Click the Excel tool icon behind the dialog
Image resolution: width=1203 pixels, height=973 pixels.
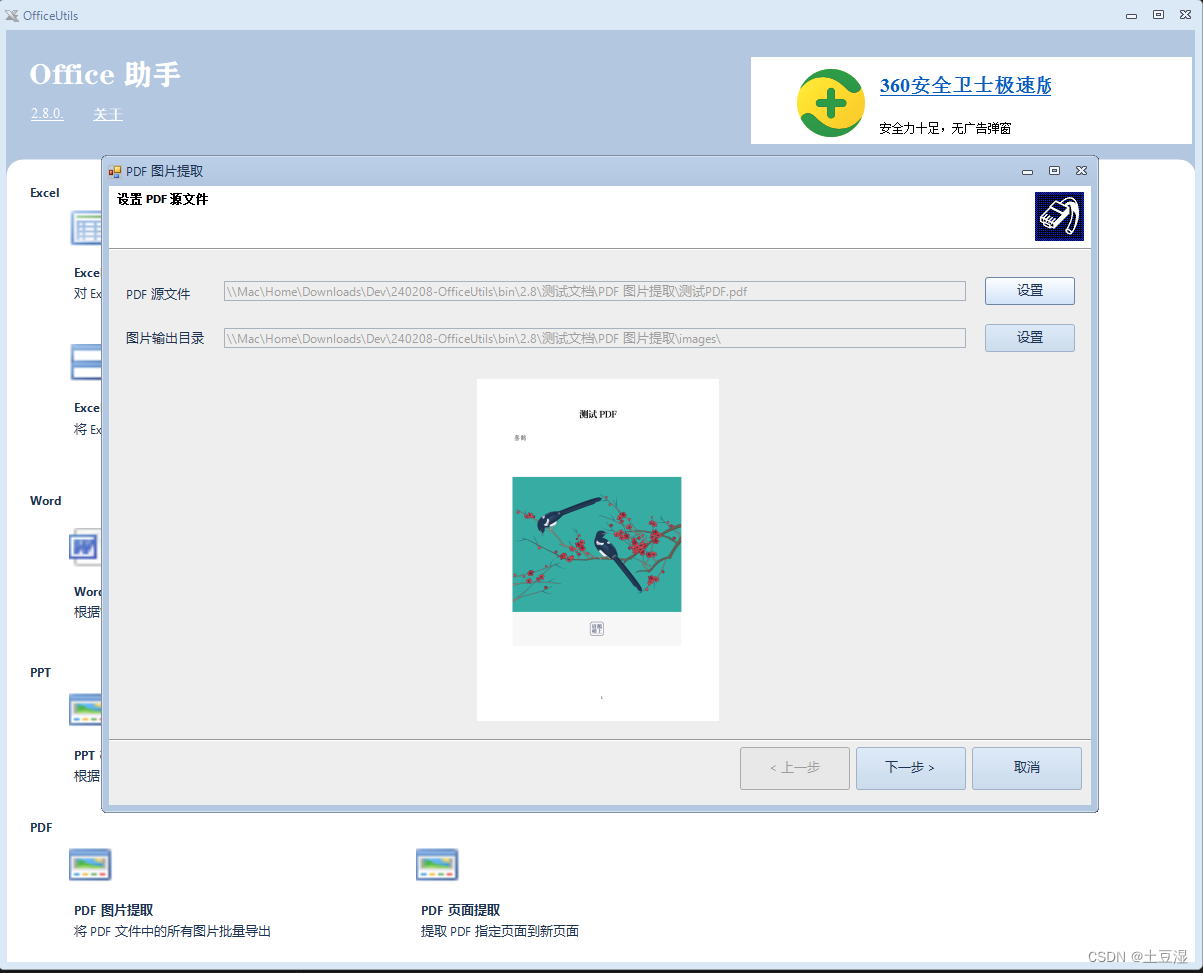point(85,228)
